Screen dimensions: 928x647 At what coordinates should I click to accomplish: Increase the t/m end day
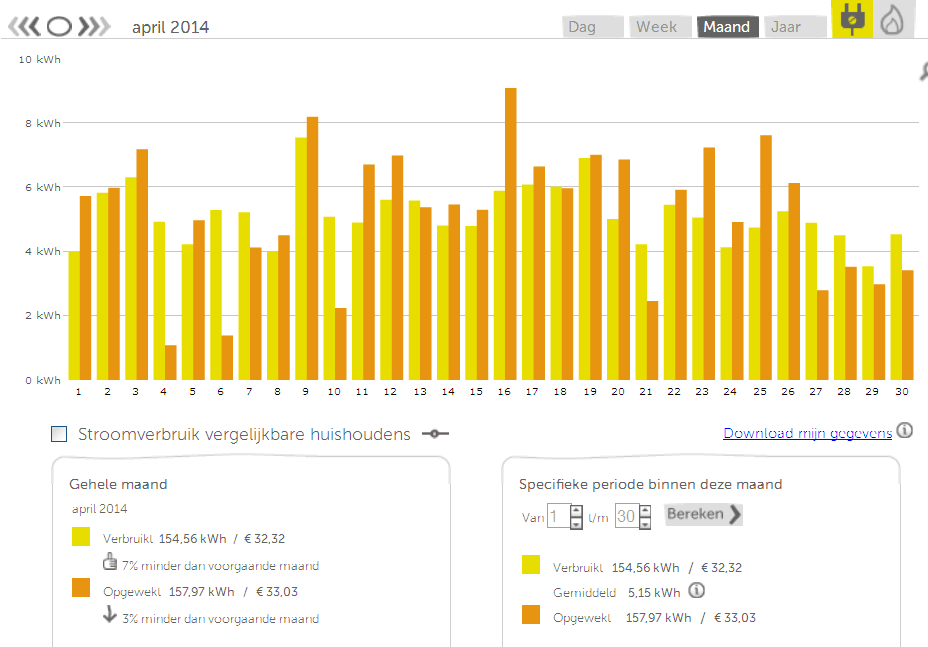click(x=645, y=510)
